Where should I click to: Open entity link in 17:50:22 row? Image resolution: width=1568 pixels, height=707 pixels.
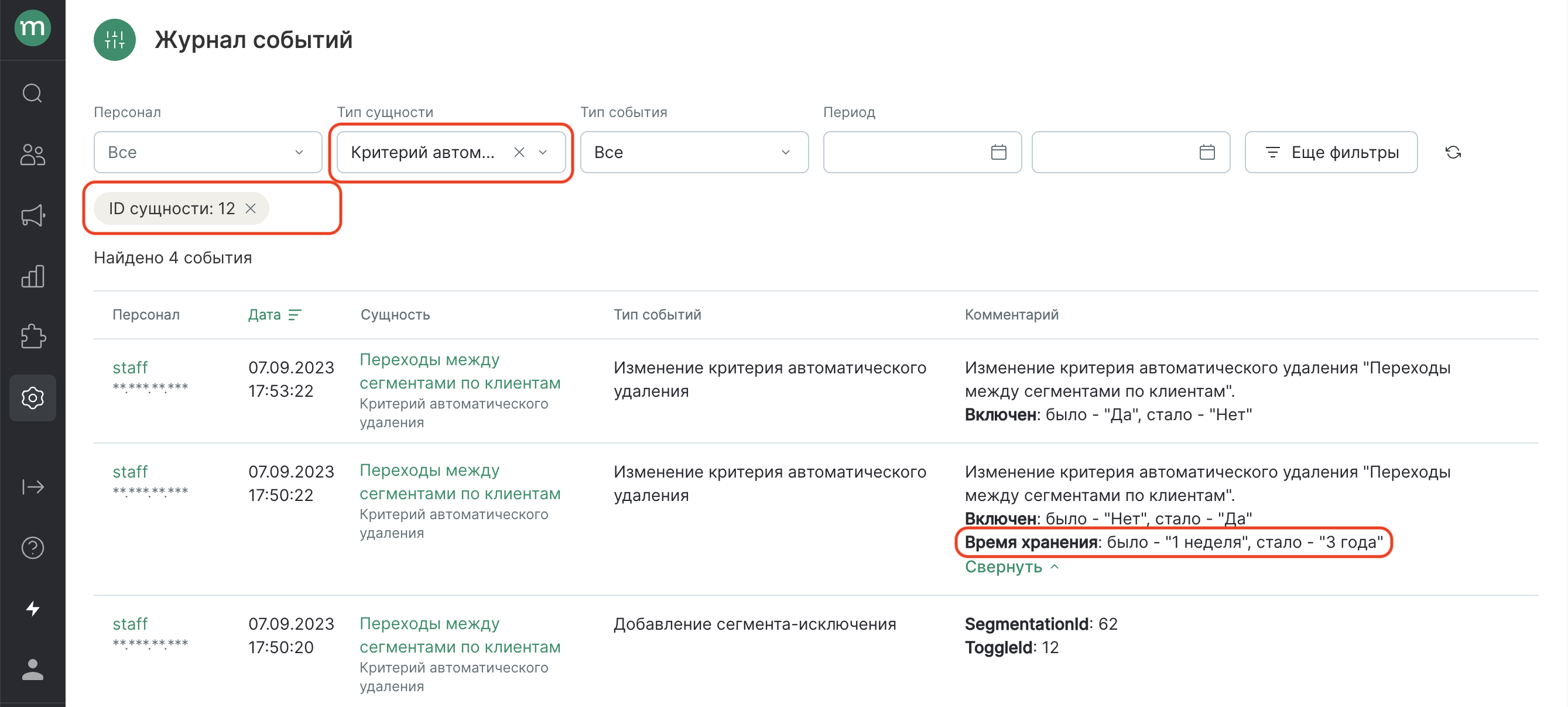pos(460,482)
